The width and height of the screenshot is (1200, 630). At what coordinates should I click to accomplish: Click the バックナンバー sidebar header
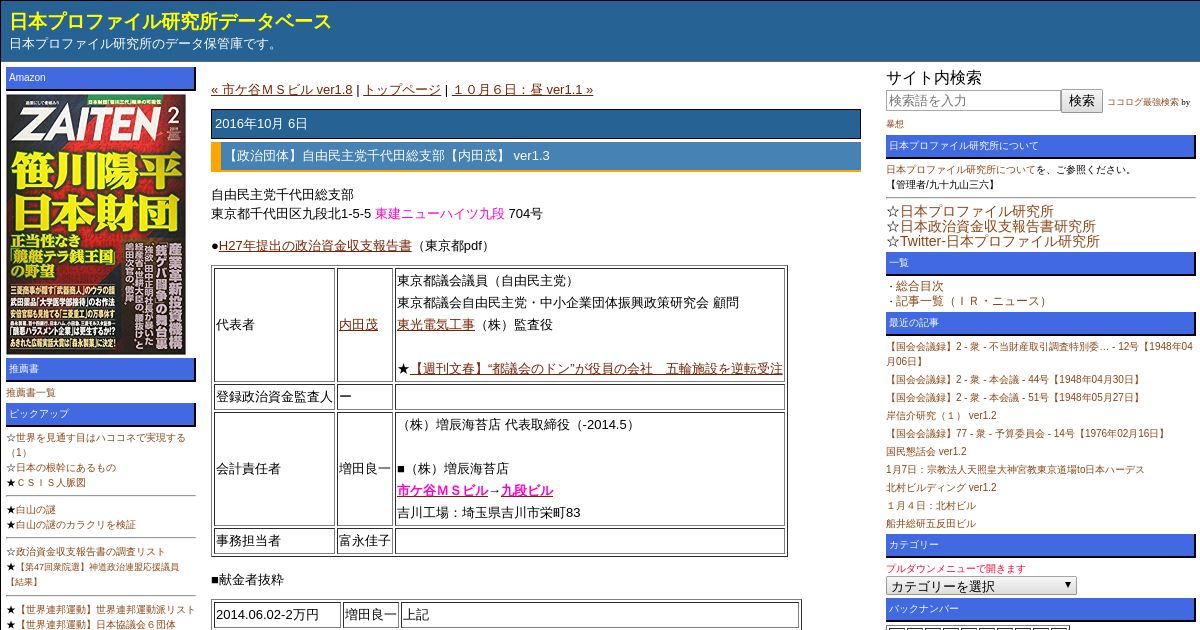pos(1040,609)
